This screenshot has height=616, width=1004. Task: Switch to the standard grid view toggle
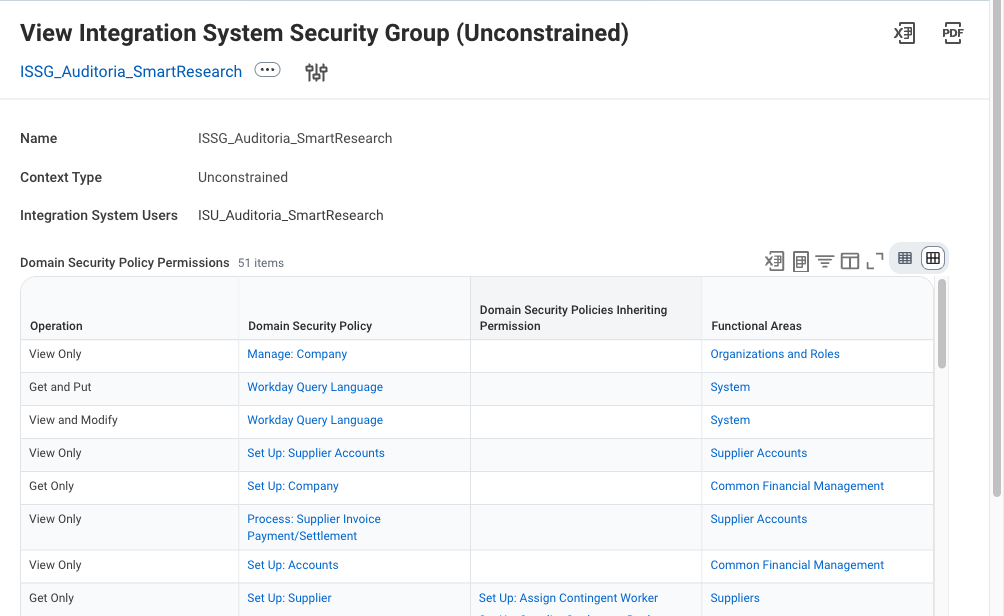tap(933, 258)
